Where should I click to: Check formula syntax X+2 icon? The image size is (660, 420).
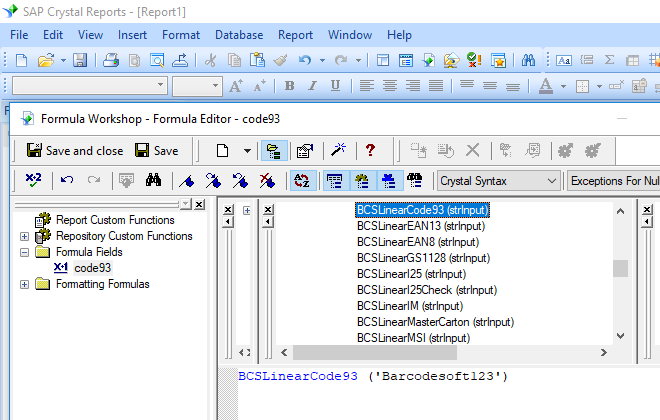pos(34,181)
